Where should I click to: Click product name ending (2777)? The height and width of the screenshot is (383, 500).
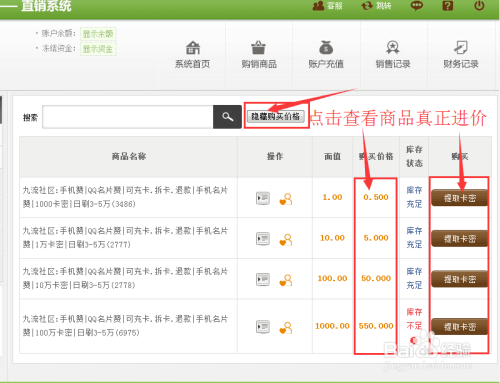click(125, 238)
